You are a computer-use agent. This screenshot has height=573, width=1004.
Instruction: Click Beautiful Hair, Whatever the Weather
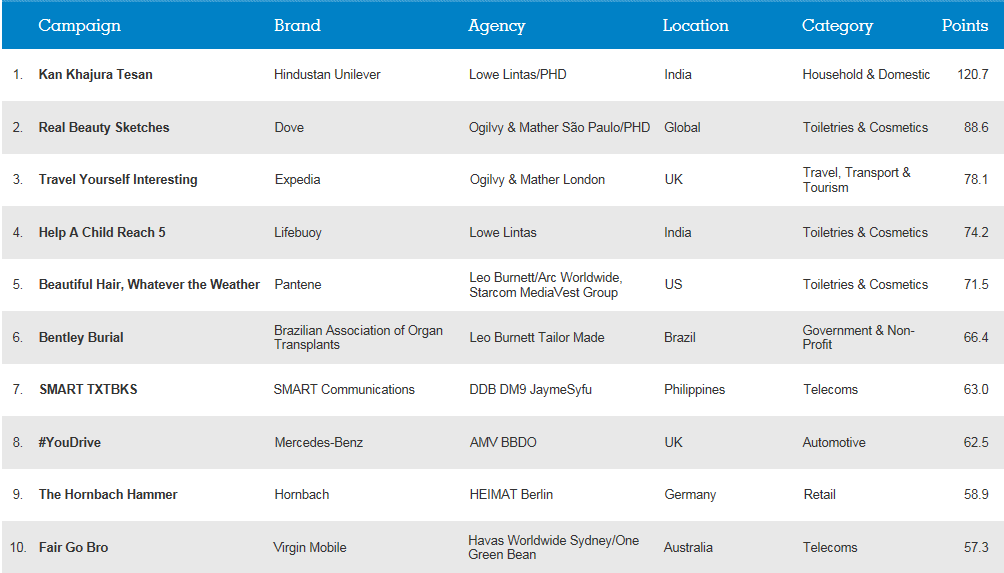149,285
